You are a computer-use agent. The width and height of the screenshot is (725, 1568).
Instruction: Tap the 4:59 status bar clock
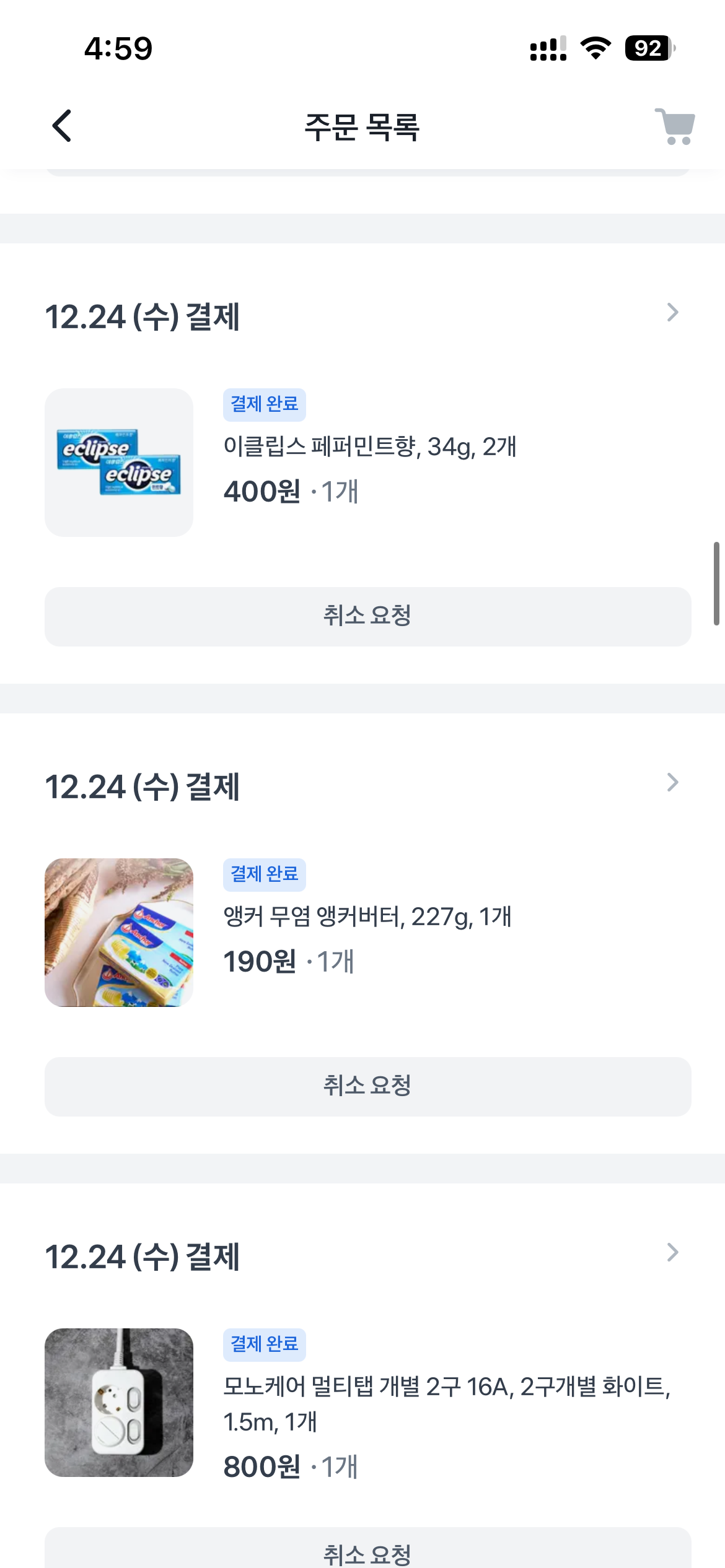pyautogui.click(x=118, y=48)
